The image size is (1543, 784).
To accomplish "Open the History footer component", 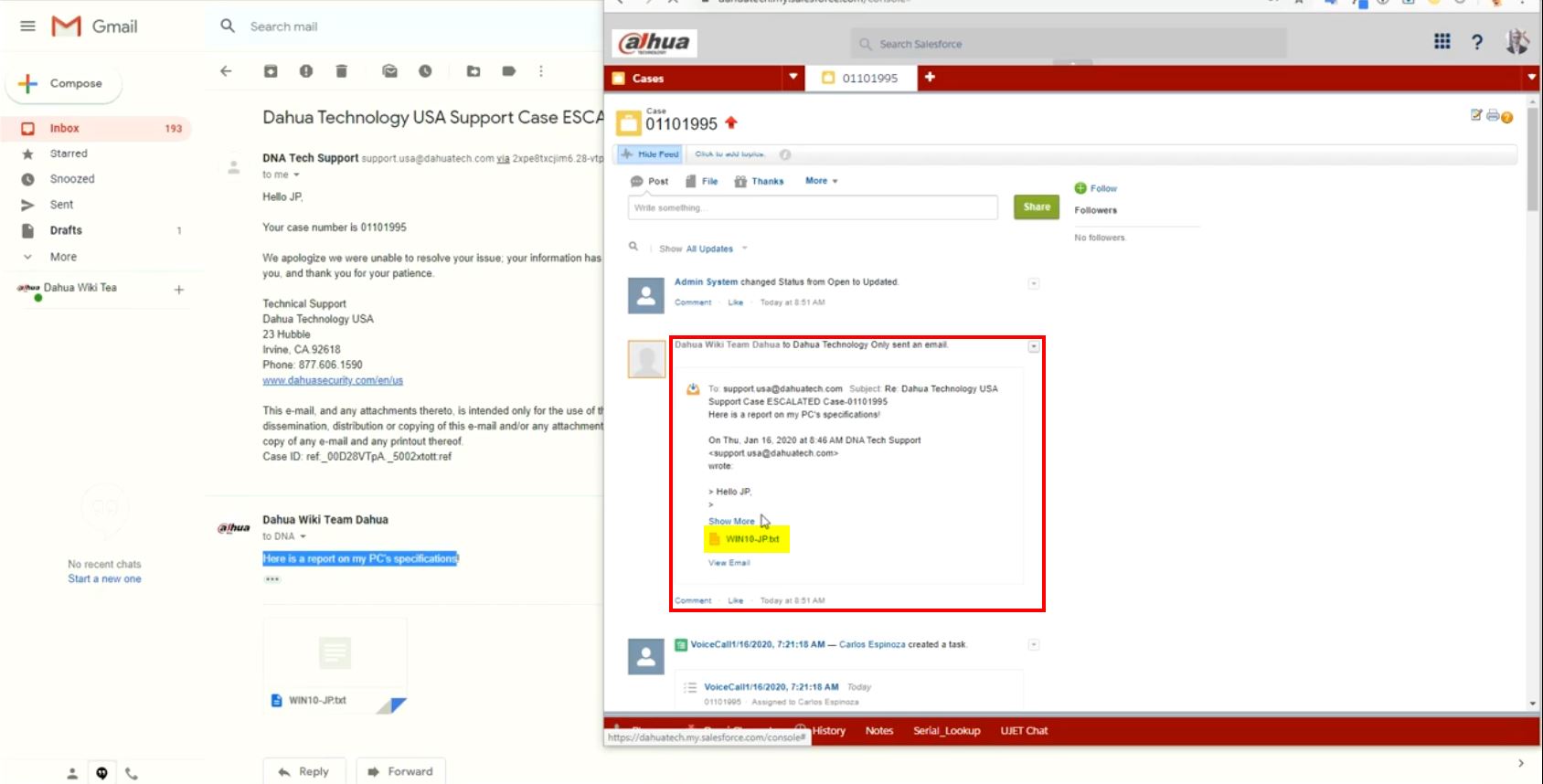I will (x=829, y=731).
